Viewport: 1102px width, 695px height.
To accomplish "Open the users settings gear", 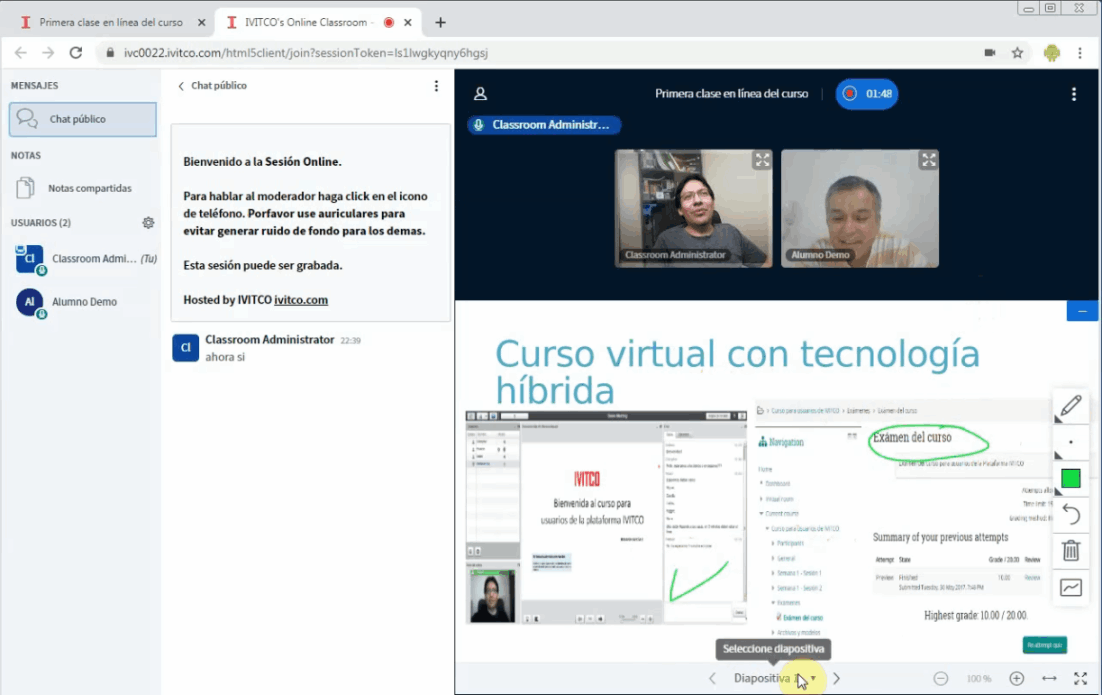I will pos(148,223).
